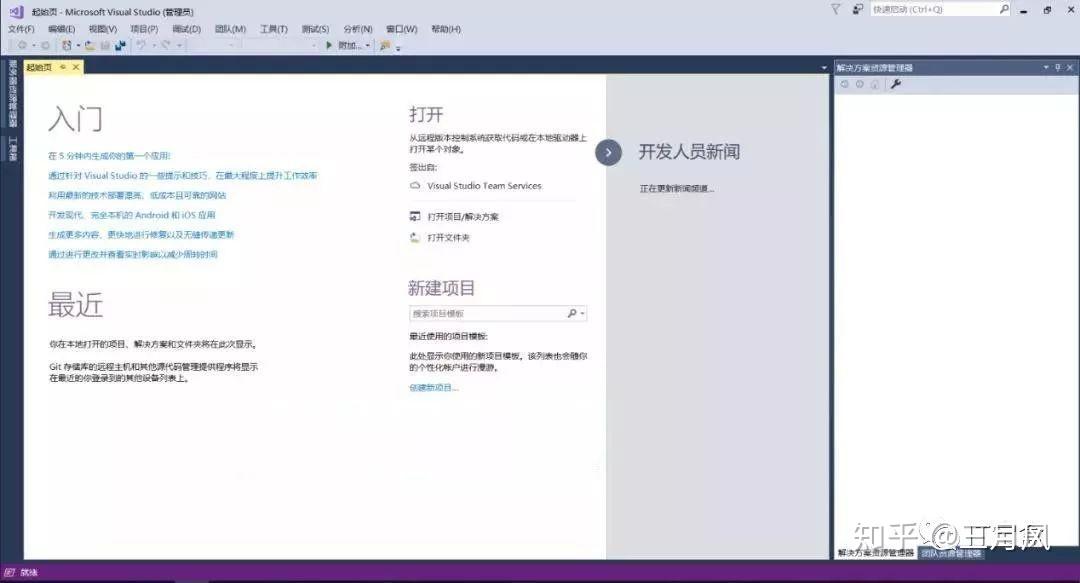Toggle auto-hide pin of Solution Explorer panel
The image size is (1080, 583).
click(1058, 68)
